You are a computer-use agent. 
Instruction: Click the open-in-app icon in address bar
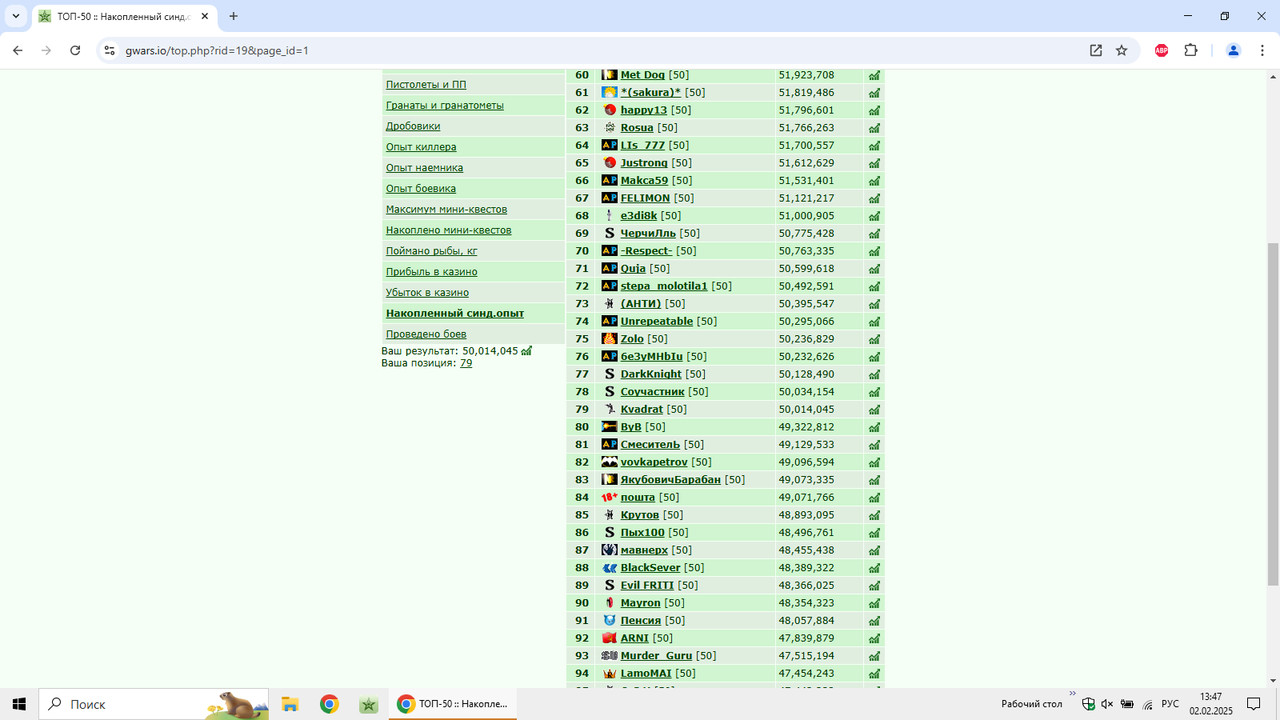1096,50
